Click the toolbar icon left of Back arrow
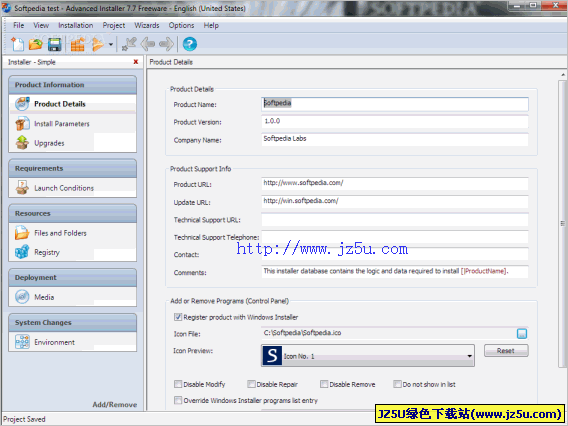 click(129, 44)
